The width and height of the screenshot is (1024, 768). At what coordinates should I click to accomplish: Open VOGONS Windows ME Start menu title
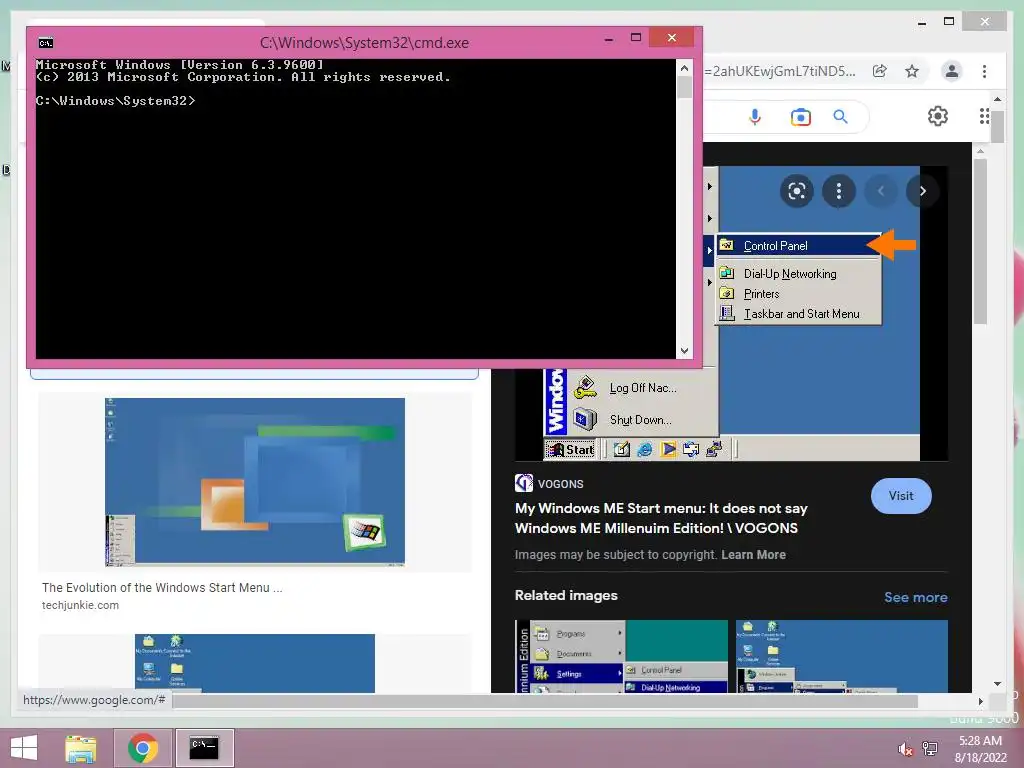(x=661, y=519)
